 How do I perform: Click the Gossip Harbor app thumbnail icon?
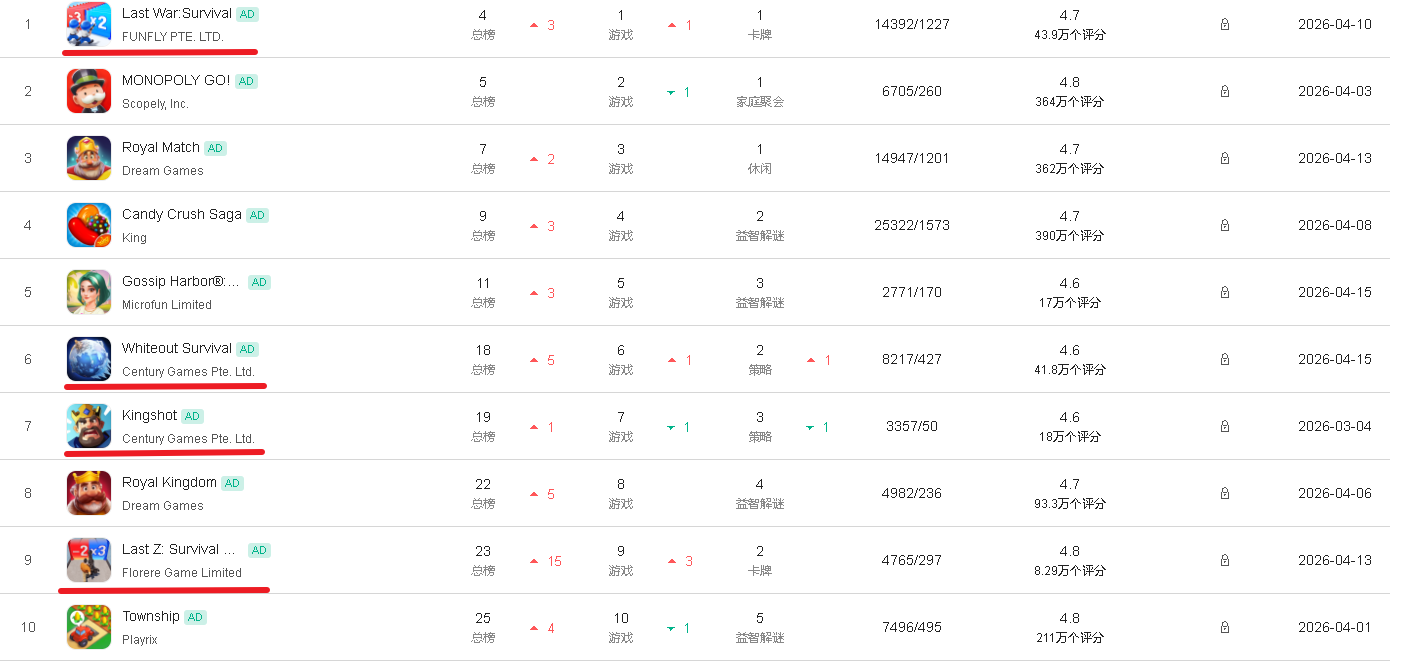(x=88, y=292)
